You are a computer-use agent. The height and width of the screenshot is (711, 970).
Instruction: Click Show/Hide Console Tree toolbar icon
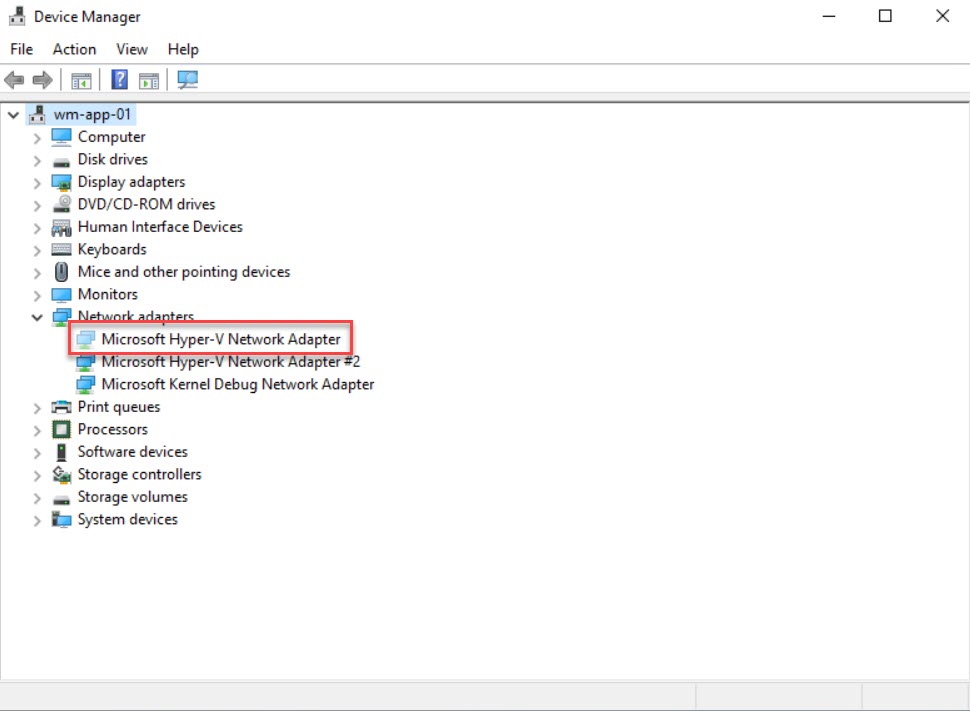(81, 80)
